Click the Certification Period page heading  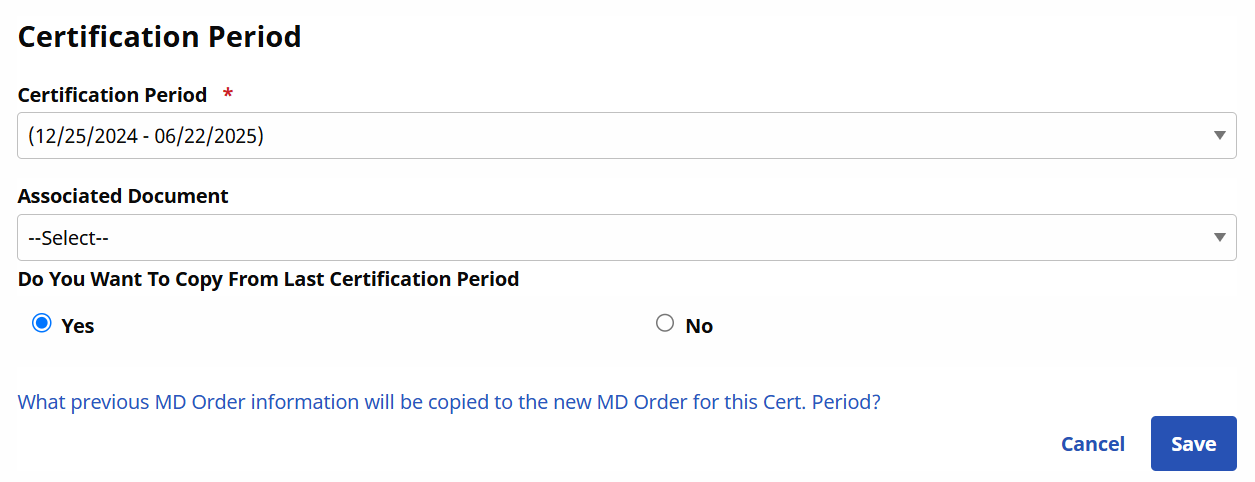click(x=160, y=37)
